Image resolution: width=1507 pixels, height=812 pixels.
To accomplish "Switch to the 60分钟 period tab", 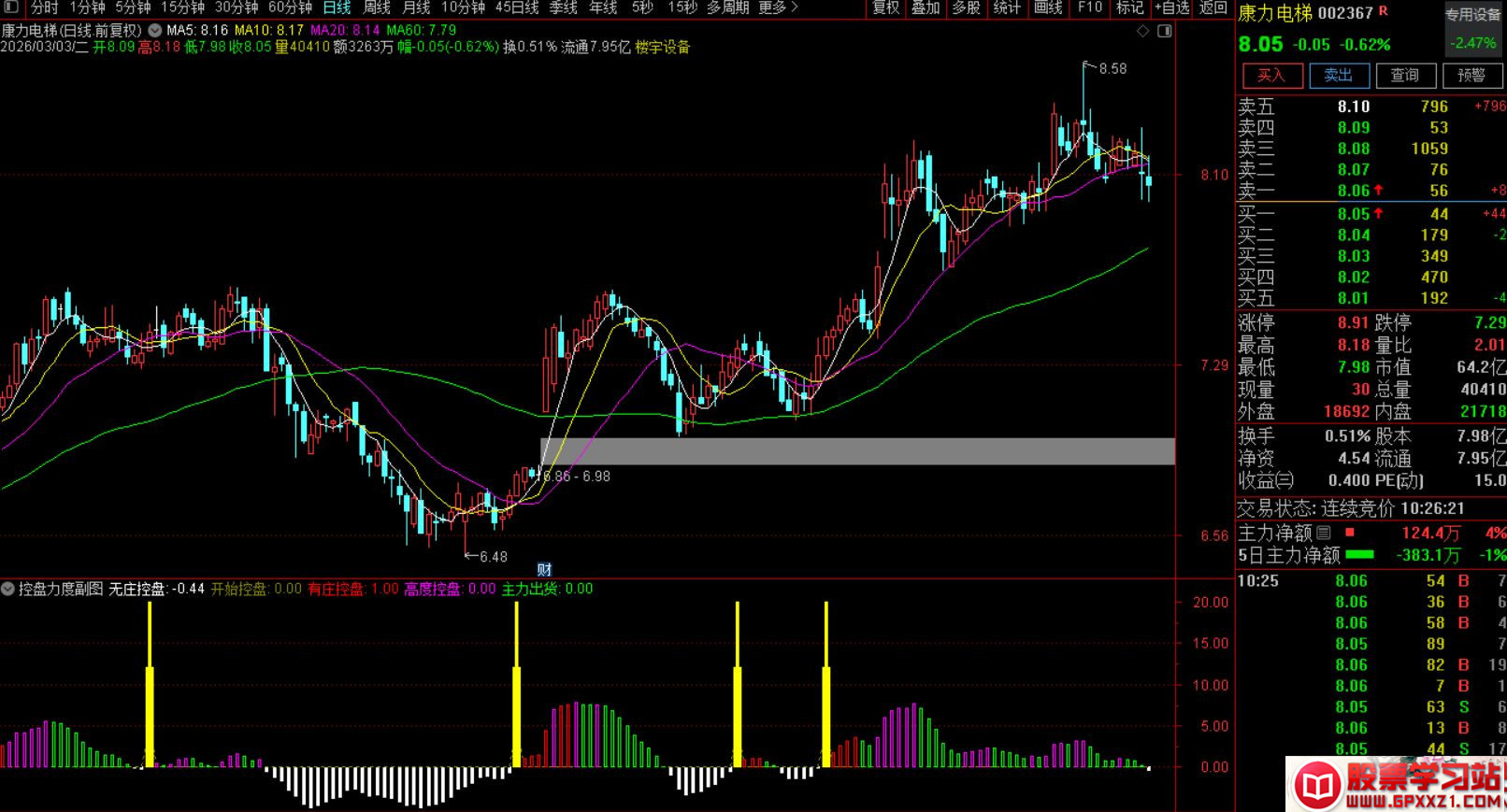I will [290, 7].
